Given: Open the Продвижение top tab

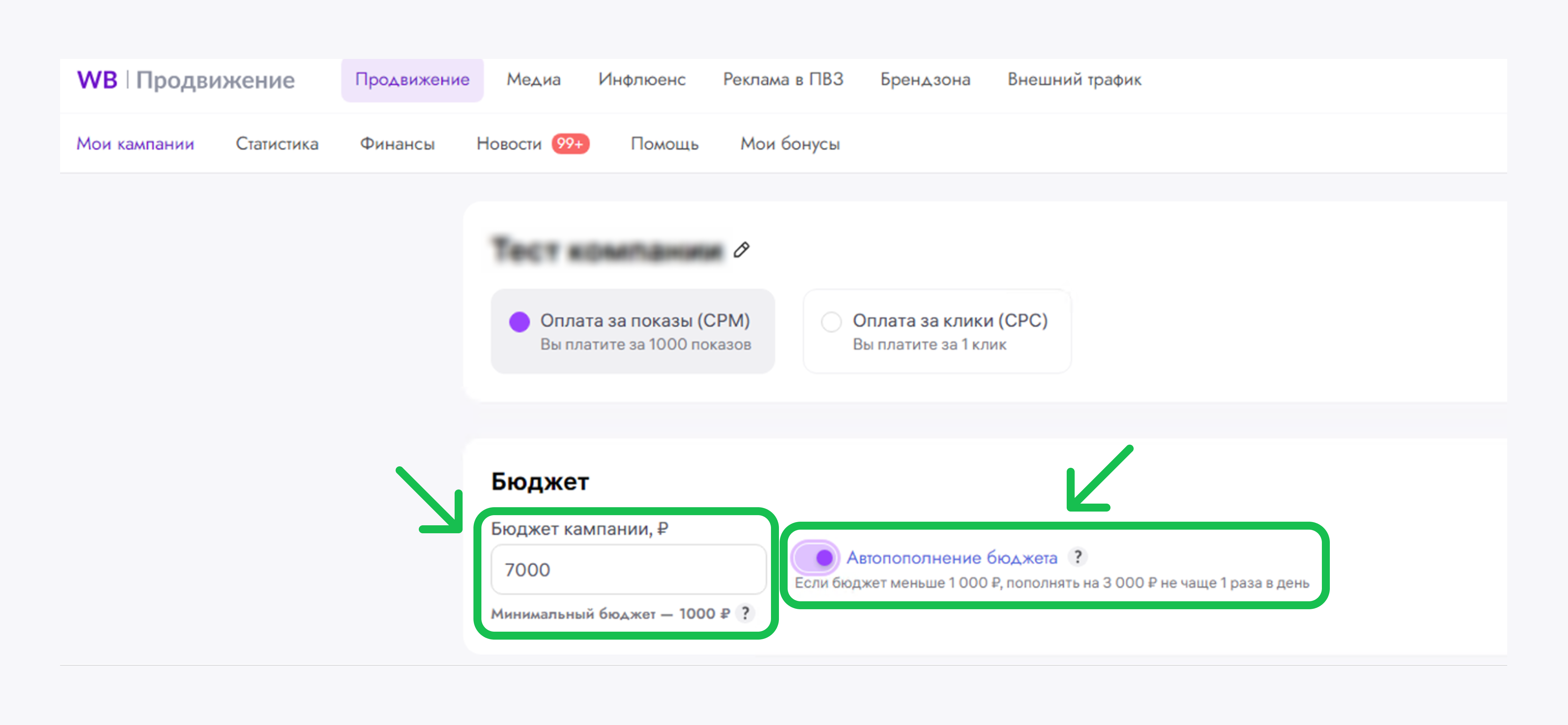Looking at the screenshot, I should [x=412, y=80].
